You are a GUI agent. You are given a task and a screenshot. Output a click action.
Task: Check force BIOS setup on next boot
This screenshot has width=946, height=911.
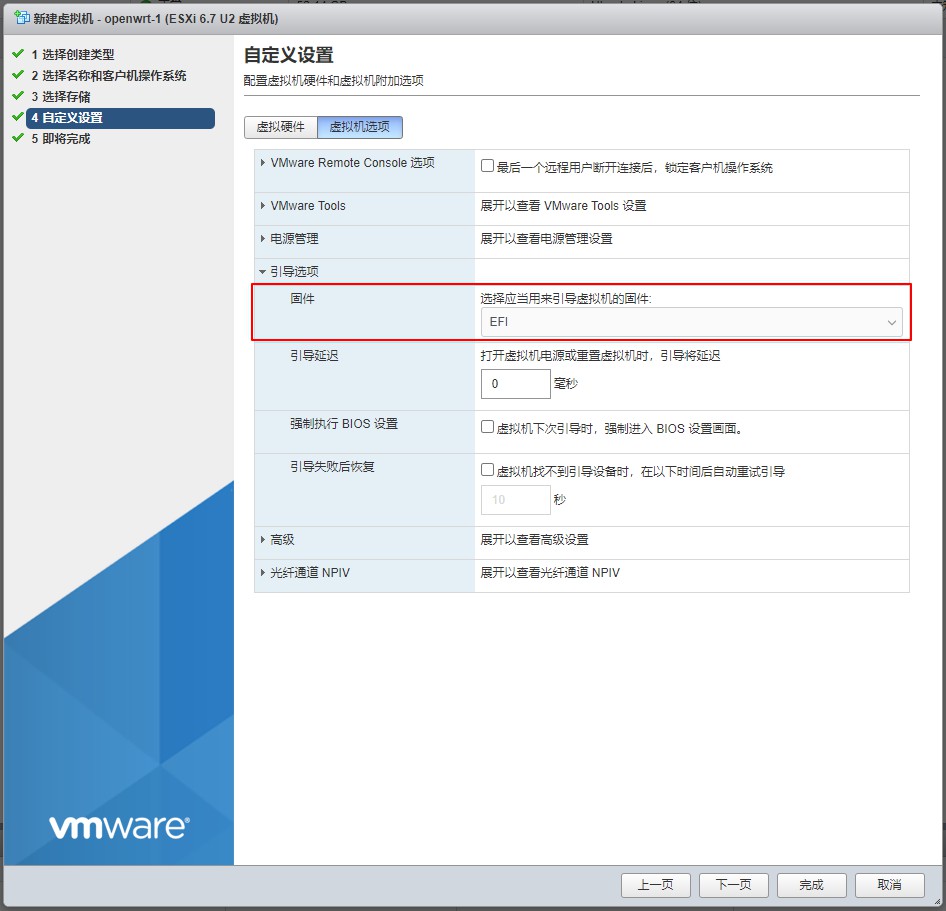point(488,427)
